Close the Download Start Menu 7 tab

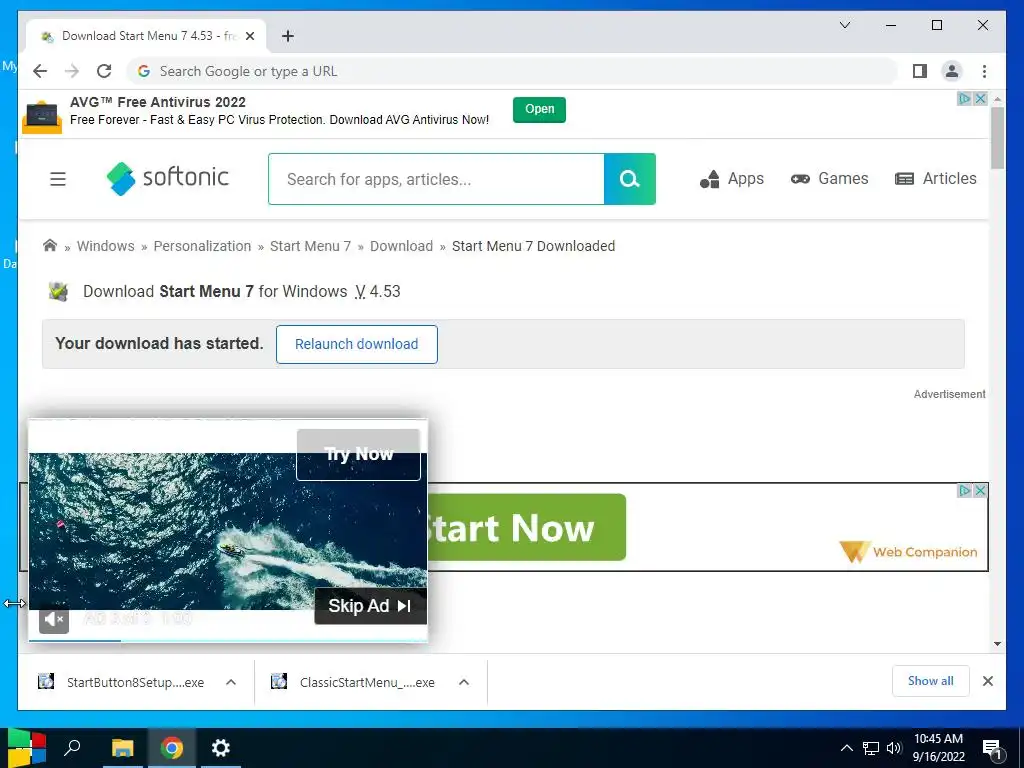pyautogui.click(x=249, y=36)
